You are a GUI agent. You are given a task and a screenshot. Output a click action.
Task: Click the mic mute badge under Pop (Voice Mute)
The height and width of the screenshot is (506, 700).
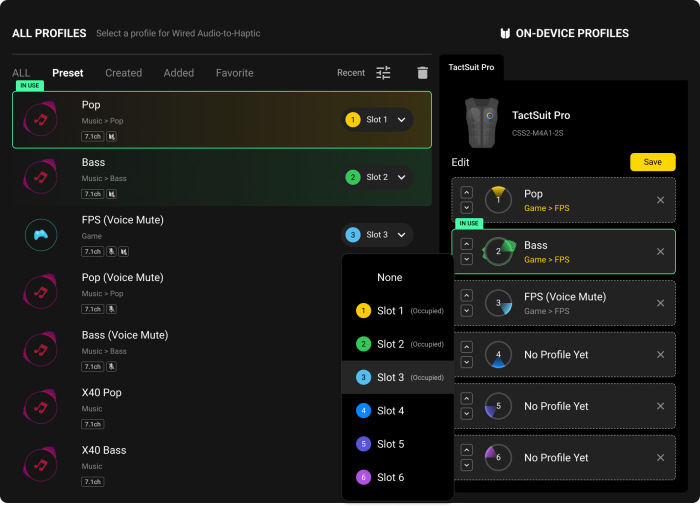tap(111, 309)
